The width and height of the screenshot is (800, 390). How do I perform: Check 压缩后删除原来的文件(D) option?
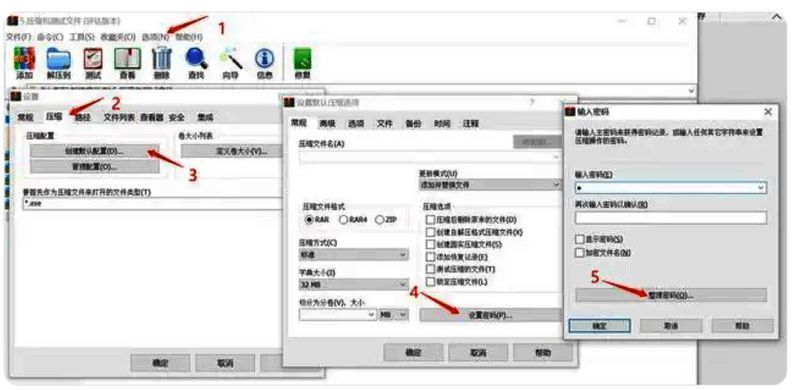coord(430,220)
